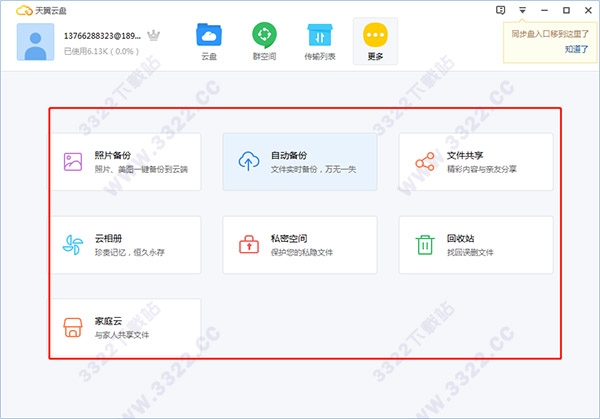Click the 文件实时备份，万无一失 description
This screenshot has width=600, height=419.
(x=313, y=169)
